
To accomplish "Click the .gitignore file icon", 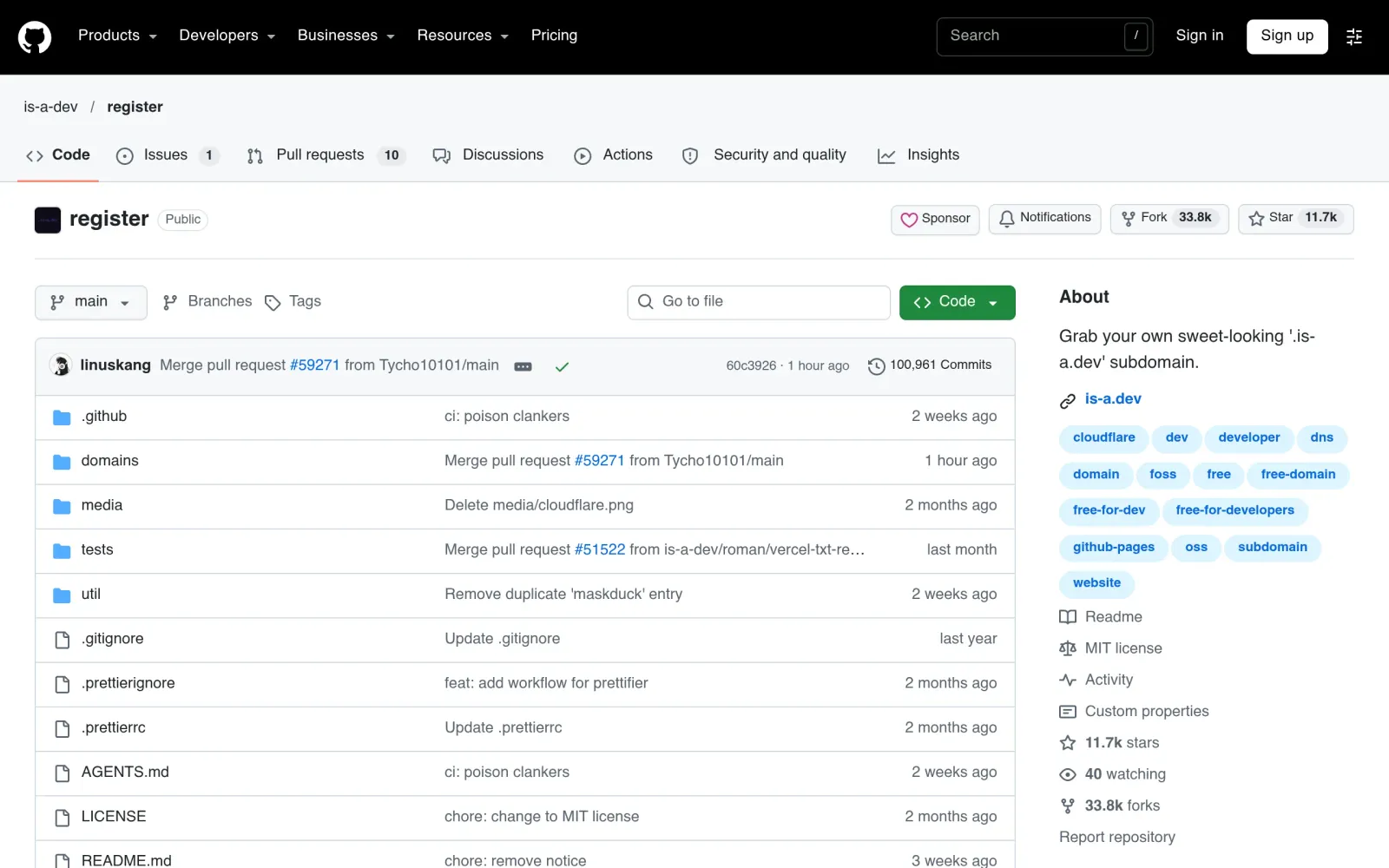I will (x=63, y=640).
